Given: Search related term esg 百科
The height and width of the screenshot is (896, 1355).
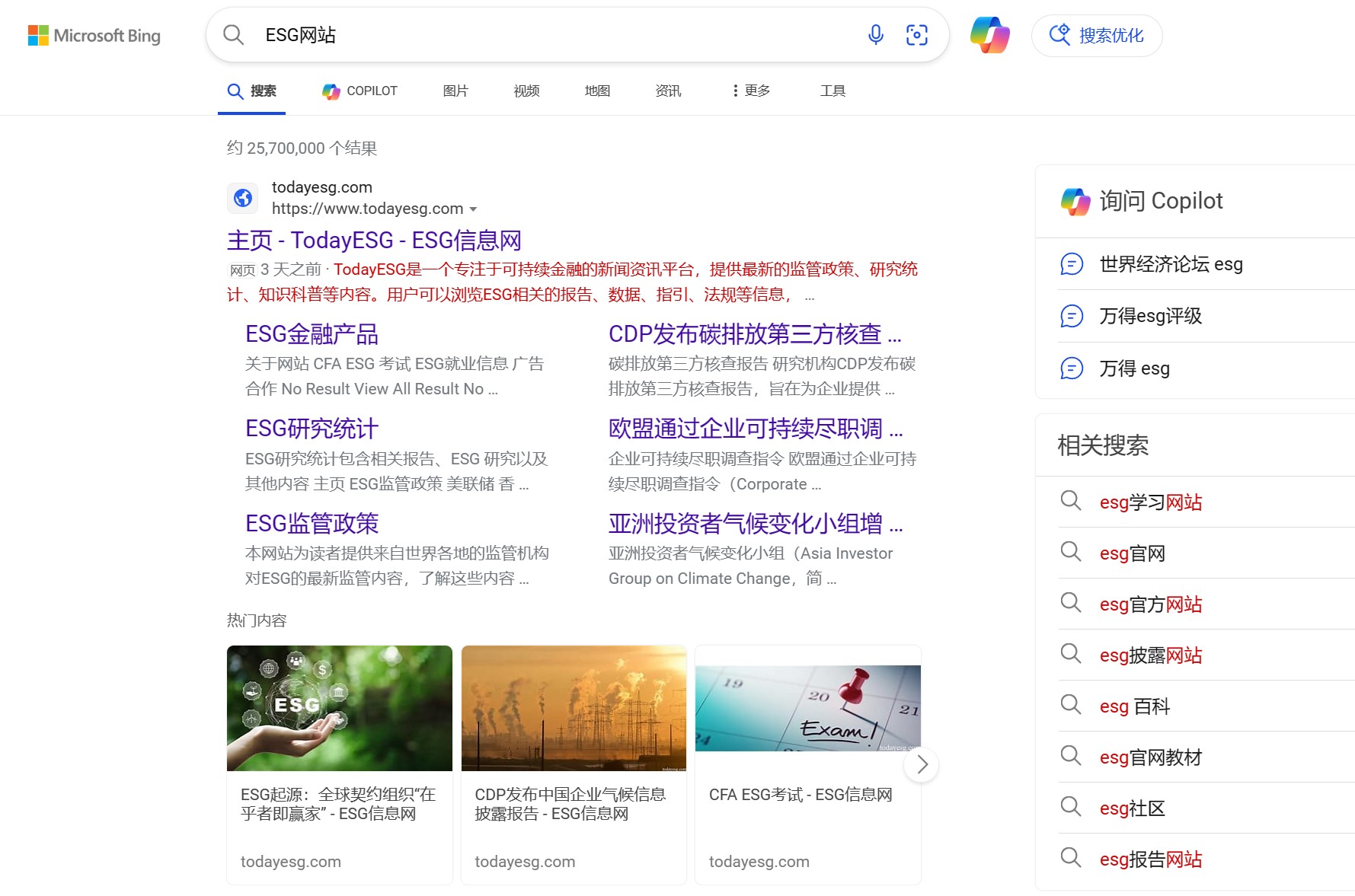Looking at the screenshot, I should 1135,706.
